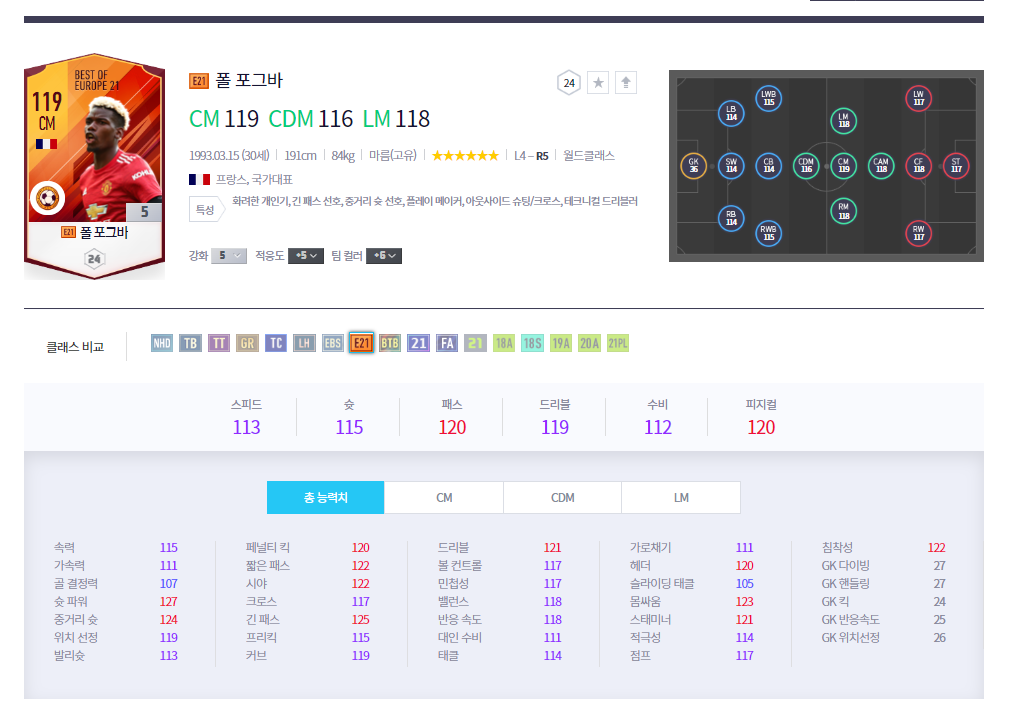This screenshot has width=1009, height=719.
Task: Click the RW 117 position node
Action: tap(918, 233)
